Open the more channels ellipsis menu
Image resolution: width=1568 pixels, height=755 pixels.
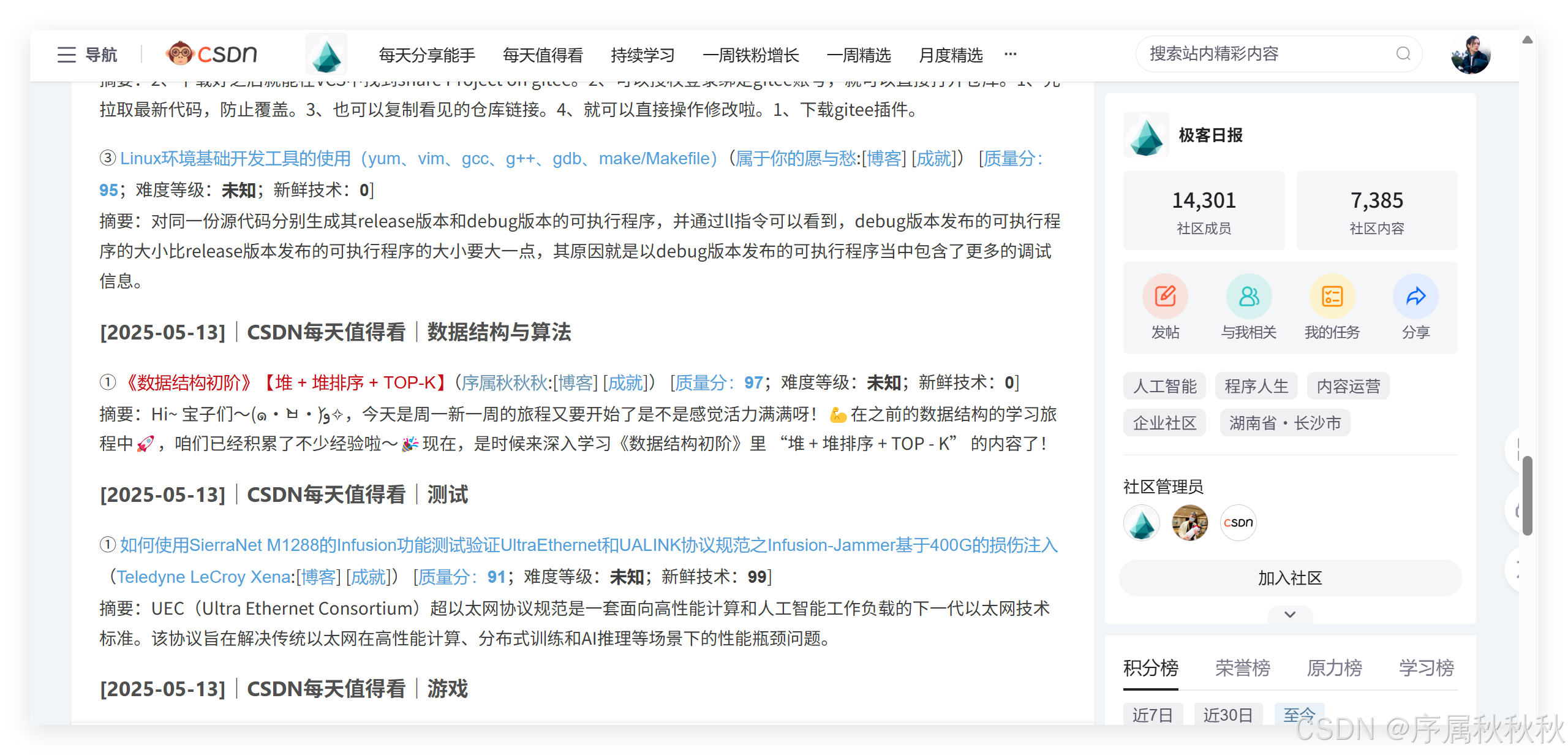tap(1011, 54)
